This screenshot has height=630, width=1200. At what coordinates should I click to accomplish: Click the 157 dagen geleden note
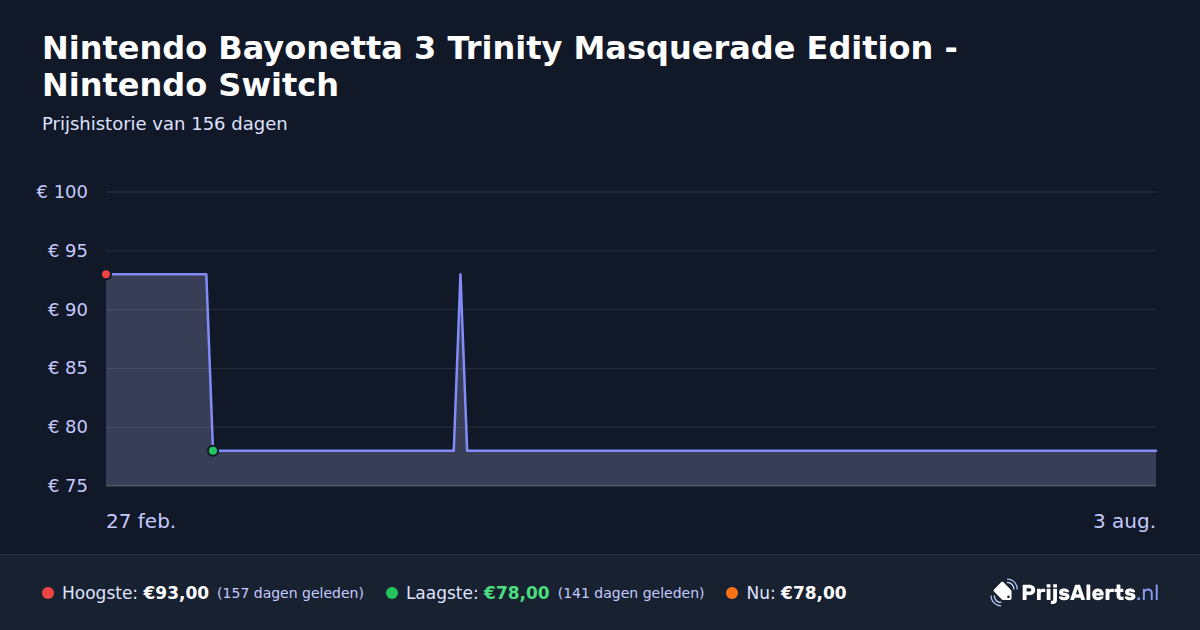[x=290, y=594]
